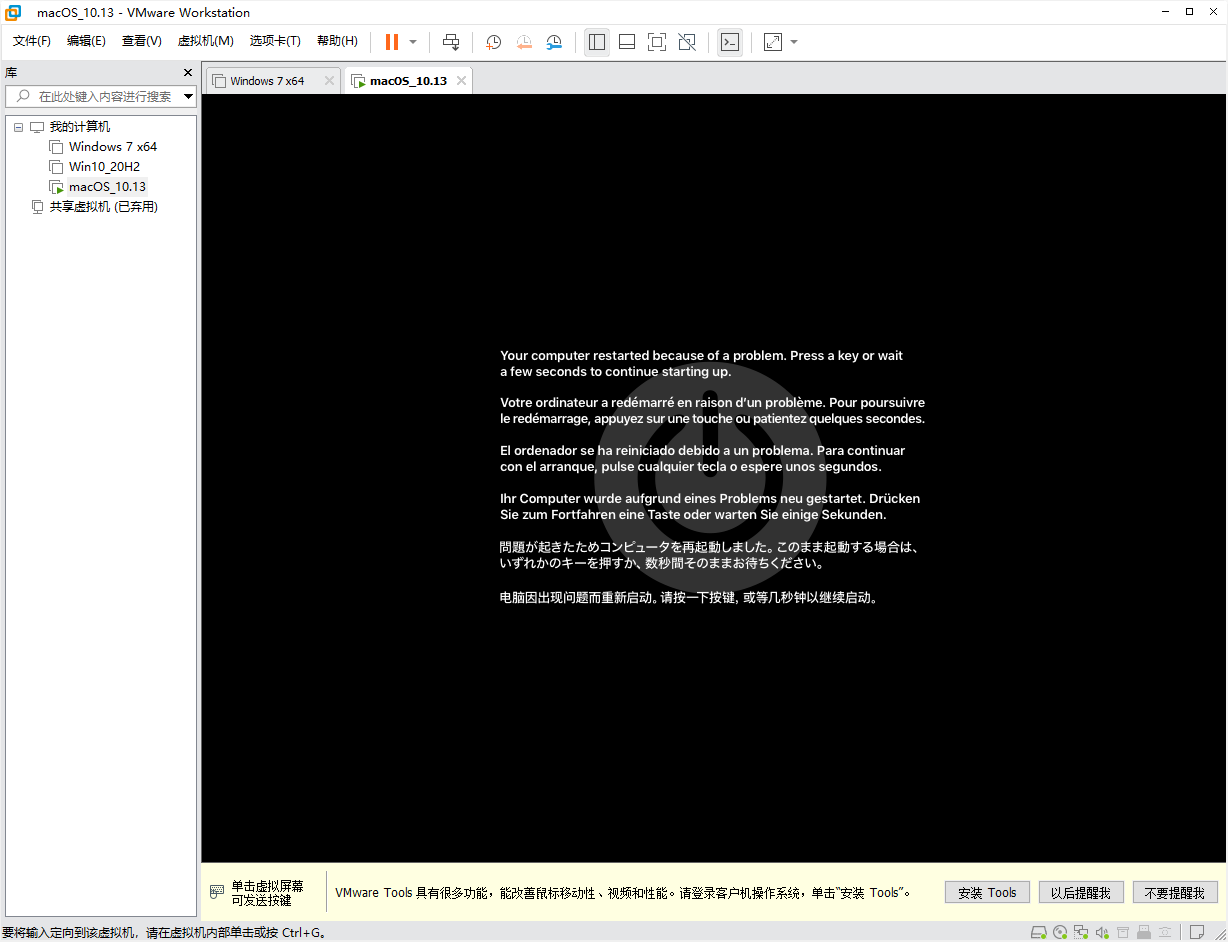Click the status bar Ctrl+G hint text

coord(164,932)
